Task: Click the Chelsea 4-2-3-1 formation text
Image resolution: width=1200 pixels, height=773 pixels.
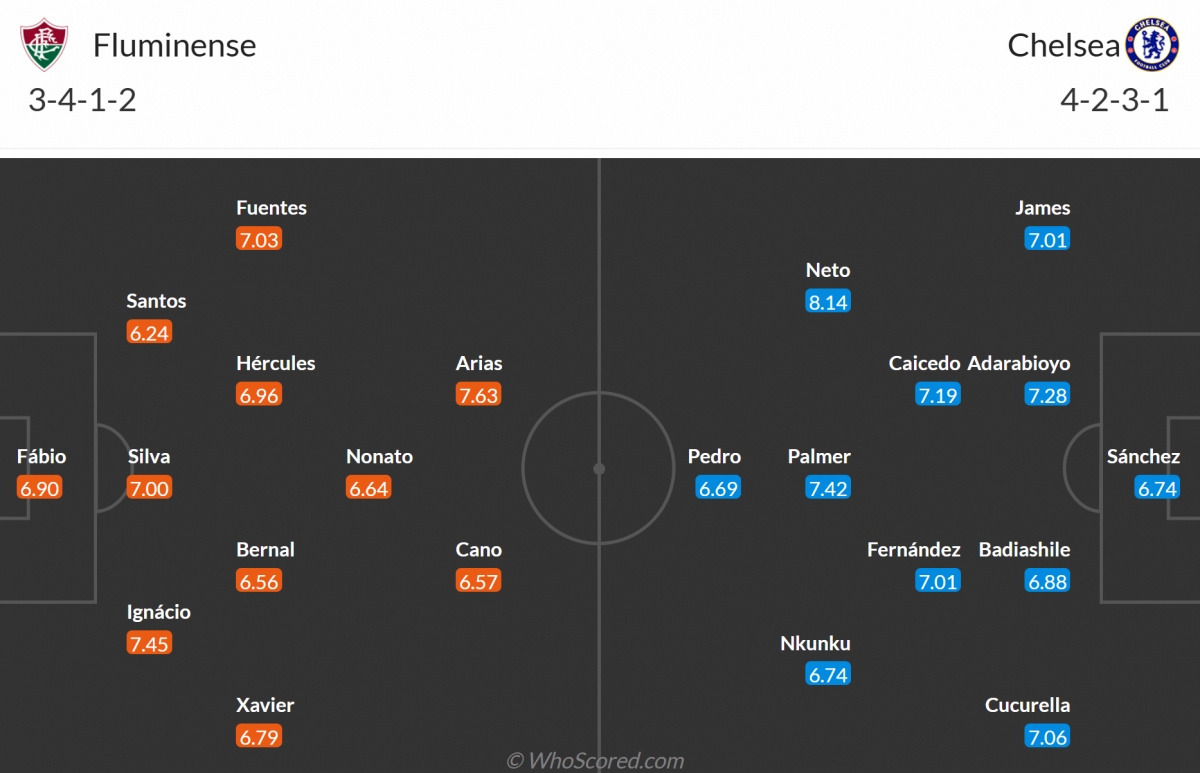Action: (x=1116, y=101)
